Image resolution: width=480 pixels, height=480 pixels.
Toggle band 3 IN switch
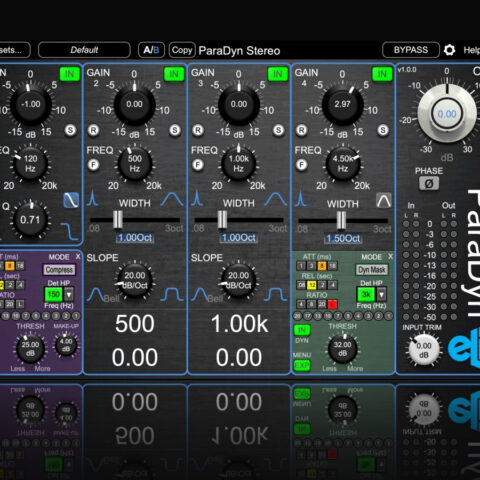coord(278,74)
